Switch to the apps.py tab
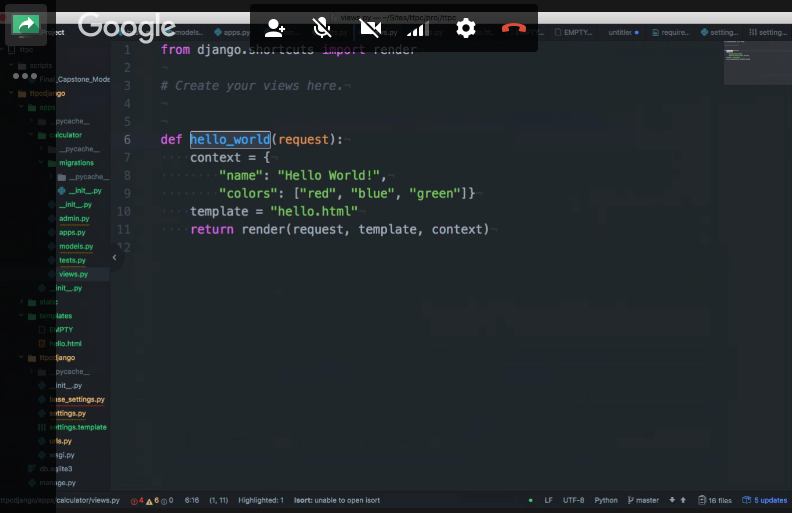 231,32
